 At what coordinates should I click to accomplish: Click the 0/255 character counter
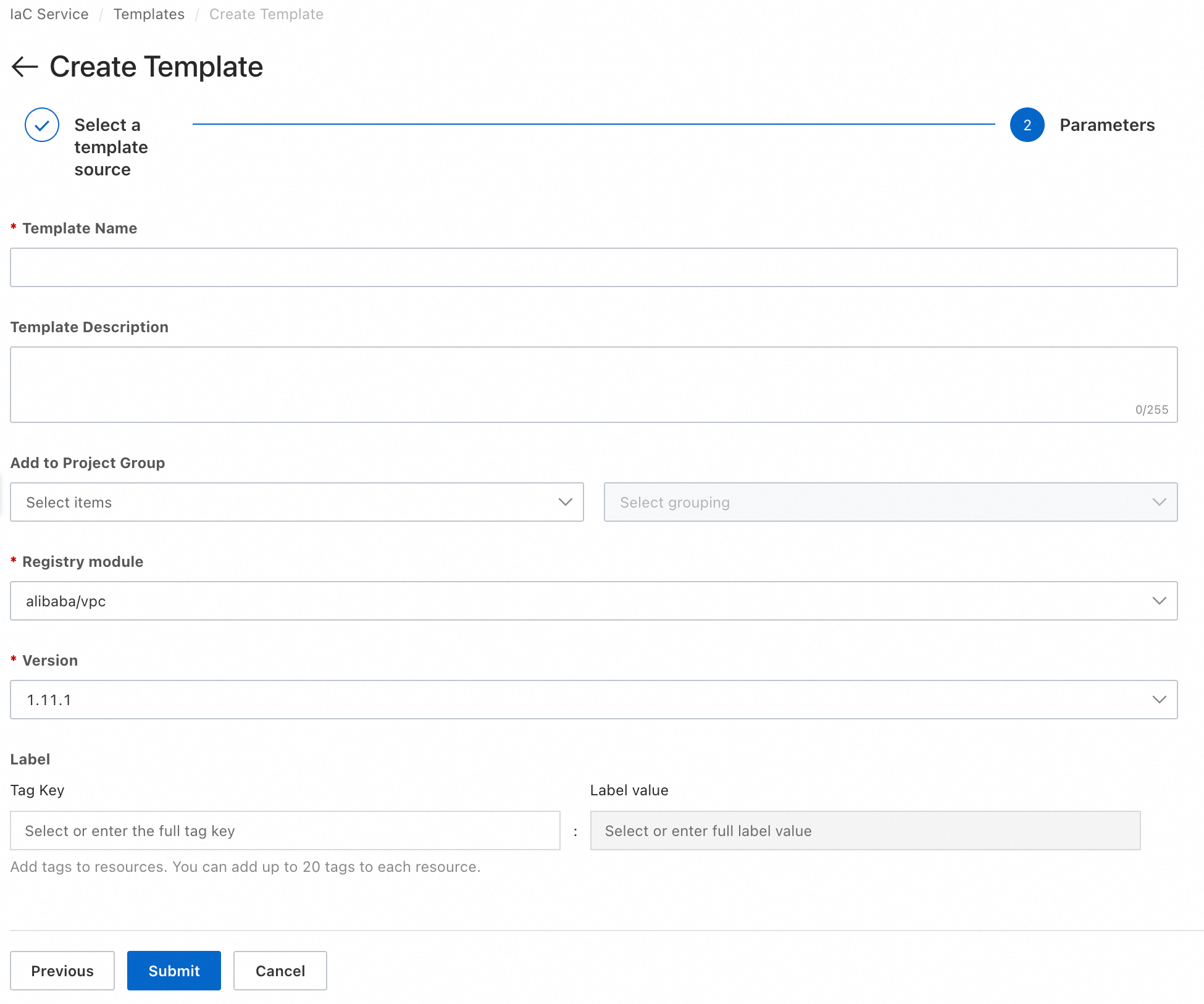click(x=1152, y=409)
